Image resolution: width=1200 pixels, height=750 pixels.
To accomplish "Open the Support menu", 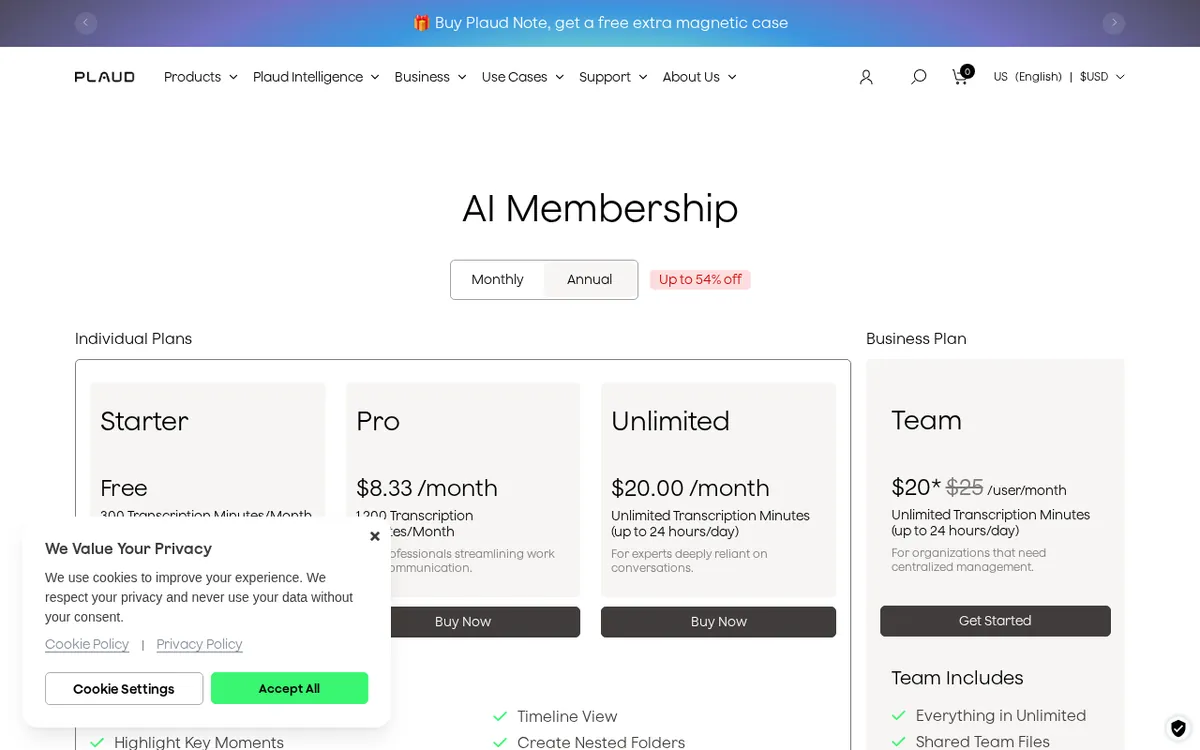I will tap(613, 77).
